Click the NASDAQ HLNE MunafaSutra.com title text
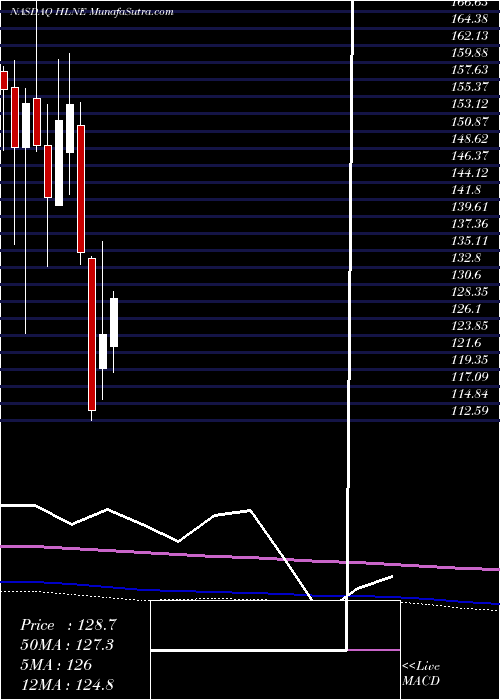 92,12
